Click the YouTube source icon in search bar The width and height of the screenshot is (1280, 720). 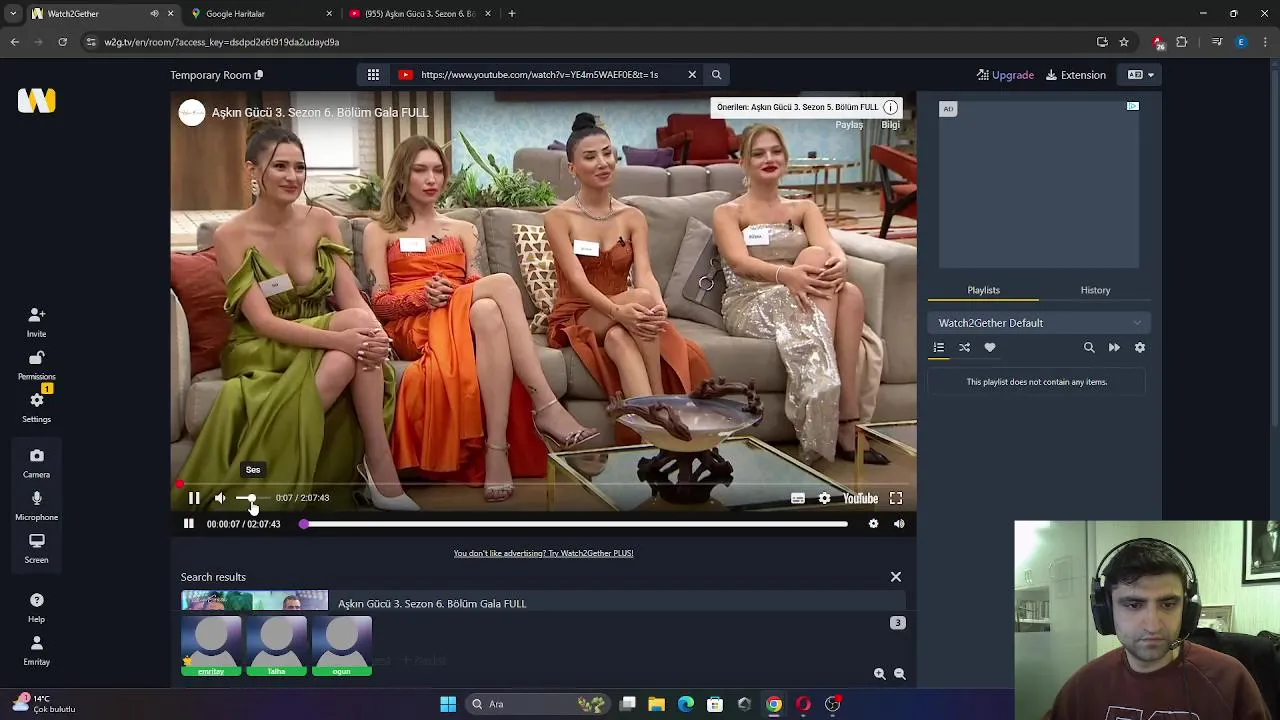click(x=405, y=75)
